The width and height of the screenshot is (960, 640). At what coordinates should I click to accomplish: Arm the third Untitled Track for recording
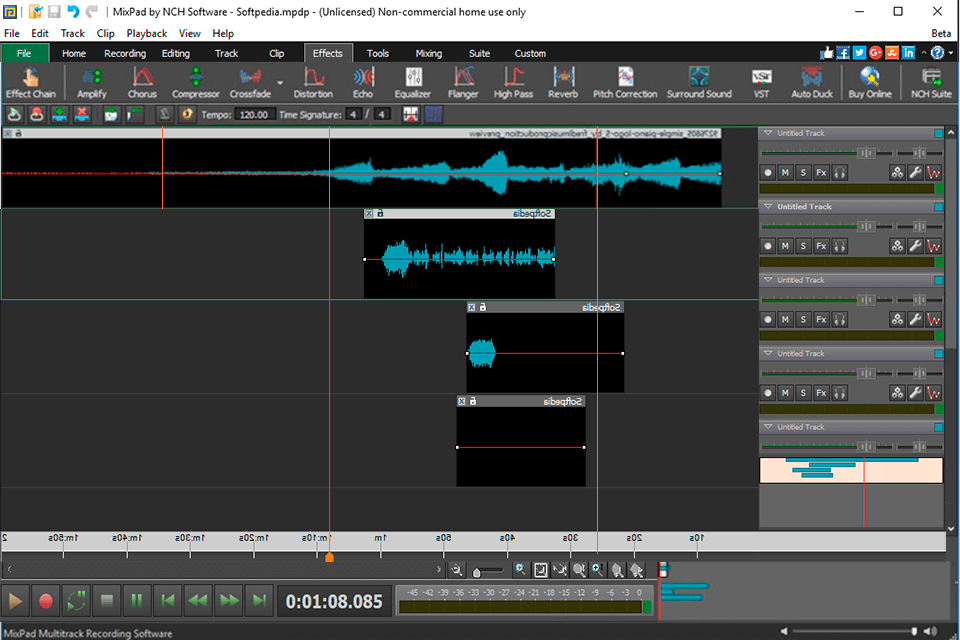click(768, 320)
